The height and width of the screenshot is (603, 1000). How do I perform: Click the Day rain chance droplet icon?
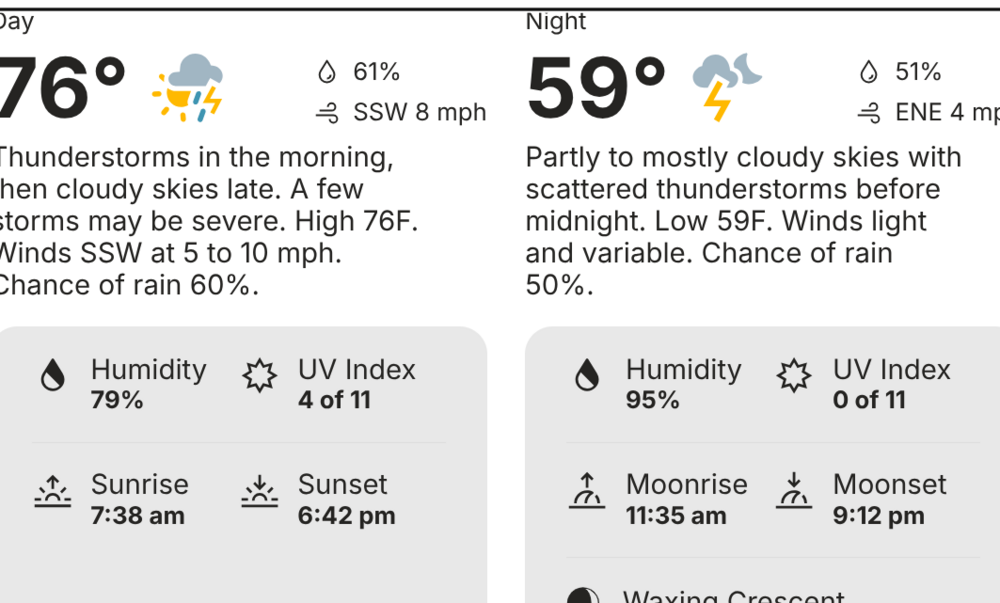point(327,72)
